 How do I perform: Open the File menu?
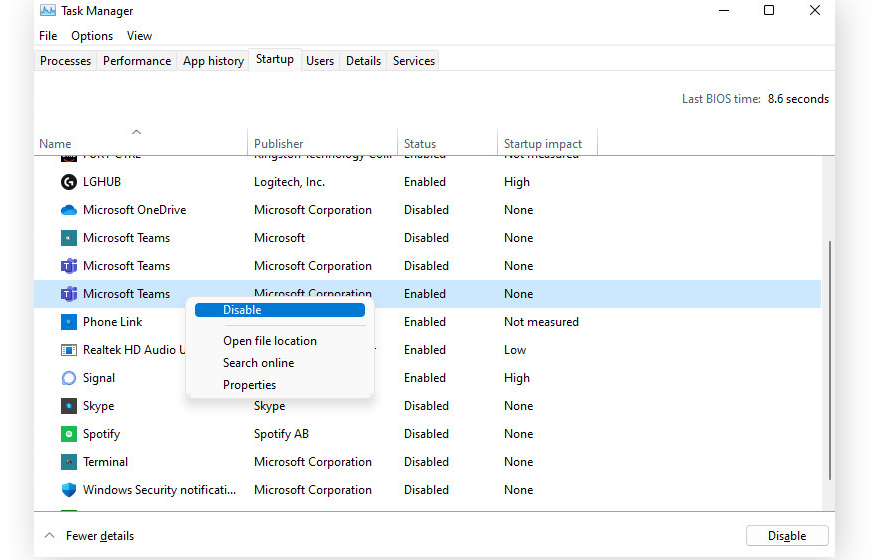pyautogui.click(x=48, y=36)
